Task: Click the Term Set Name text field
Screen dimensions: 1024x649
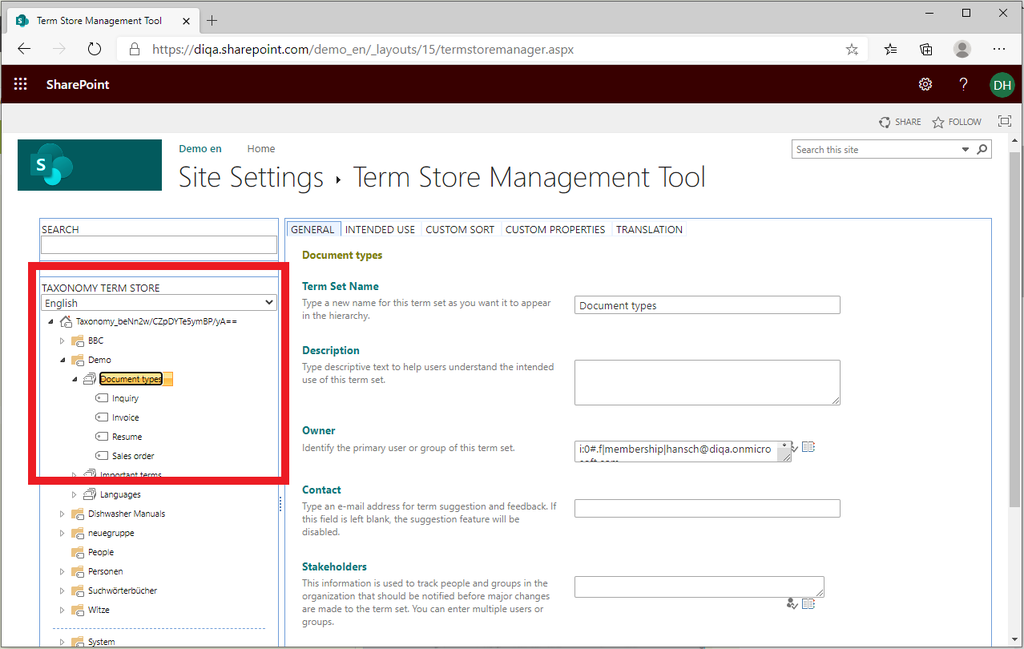Action: pos(707,306)
